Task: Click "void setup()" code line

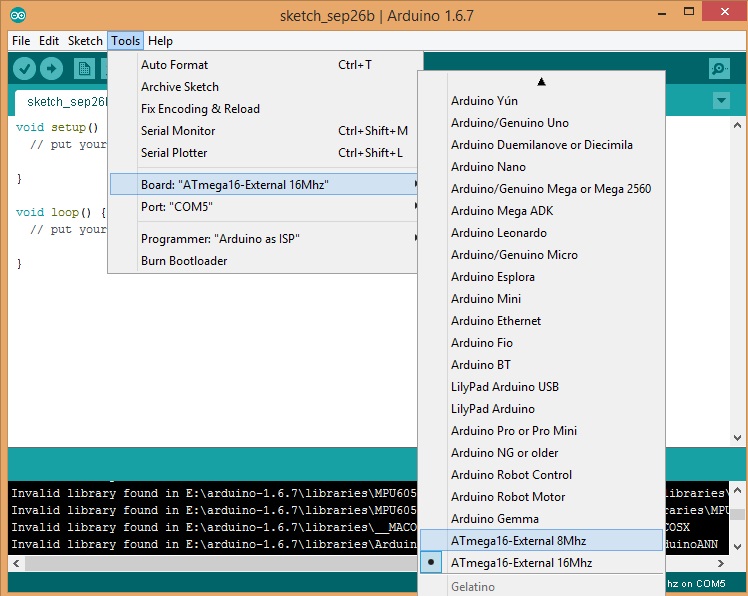Action: (57, 127)
